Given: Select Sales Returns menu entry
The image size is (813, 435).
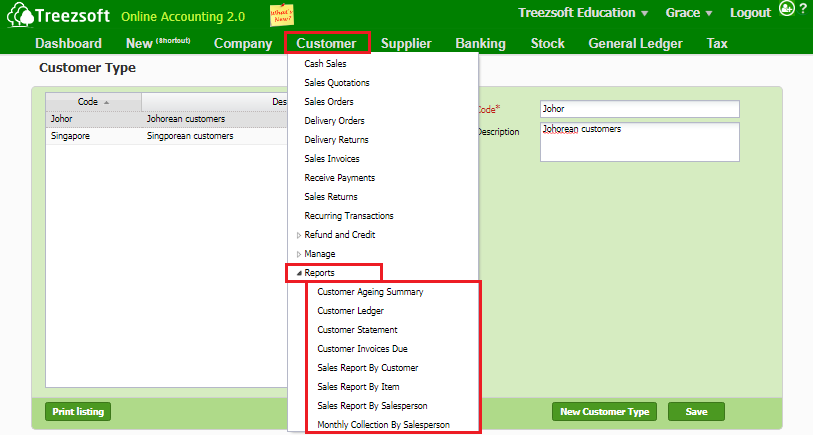Looking at the screenshot, I should 331,197.
